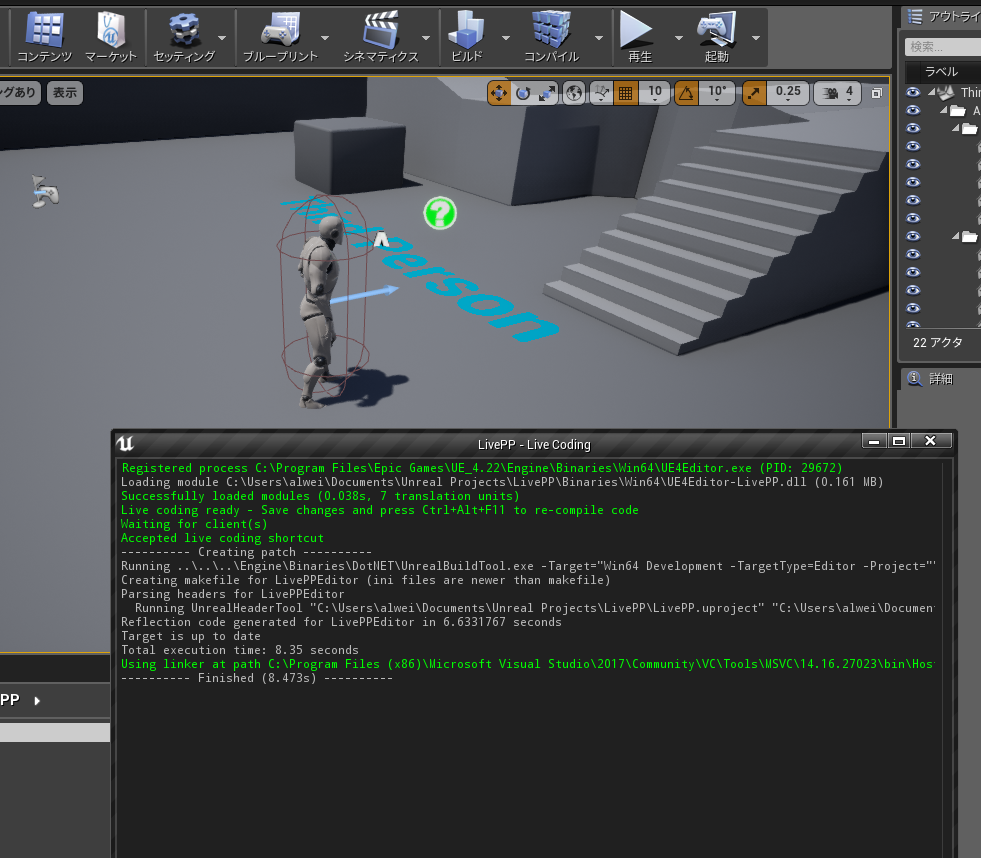
Task: Click the content browser path arrow
Action: coord(37,701)
